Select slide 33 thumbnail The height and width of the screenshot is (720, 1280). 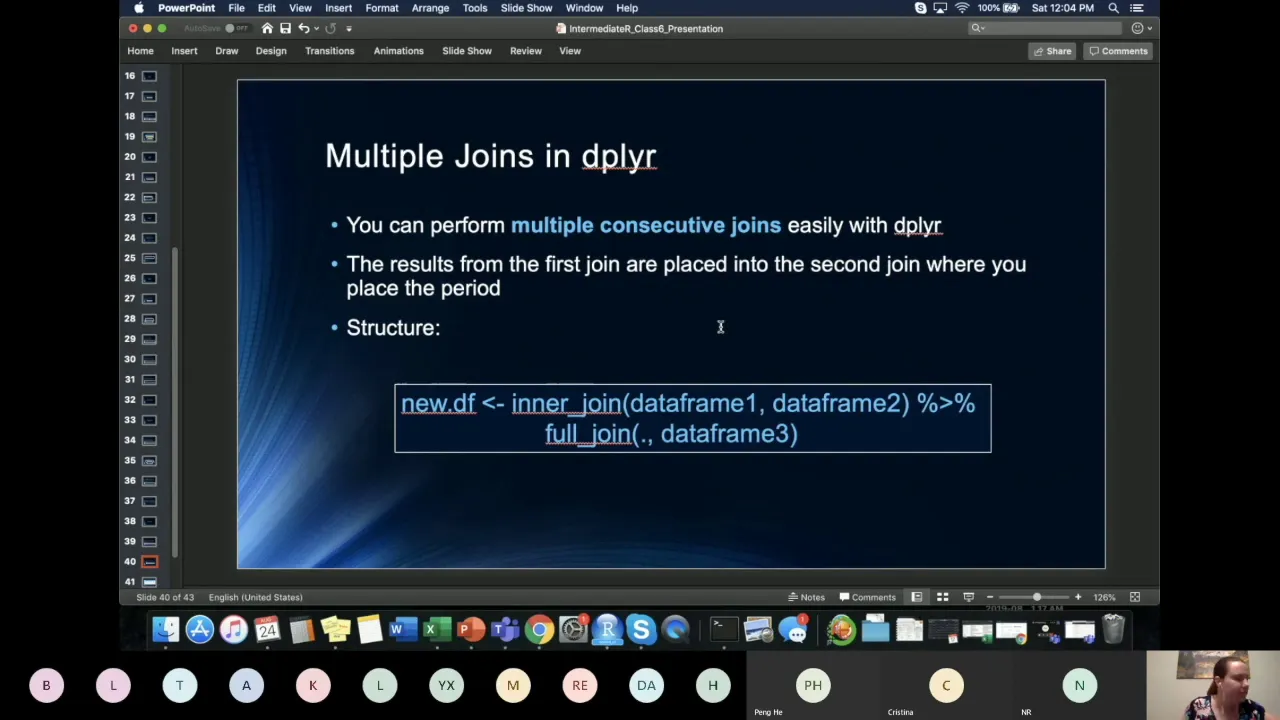tap(149, 420)
